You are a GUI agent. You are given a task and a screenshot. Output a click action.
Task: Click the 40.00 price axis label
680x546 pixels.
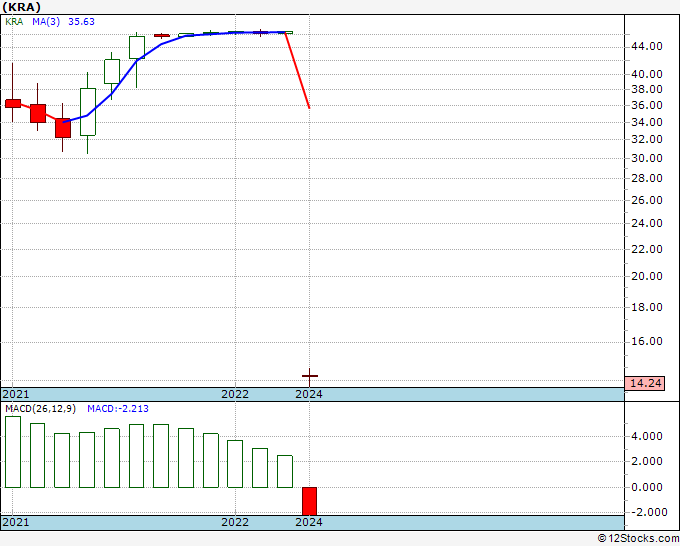(647, 74)
